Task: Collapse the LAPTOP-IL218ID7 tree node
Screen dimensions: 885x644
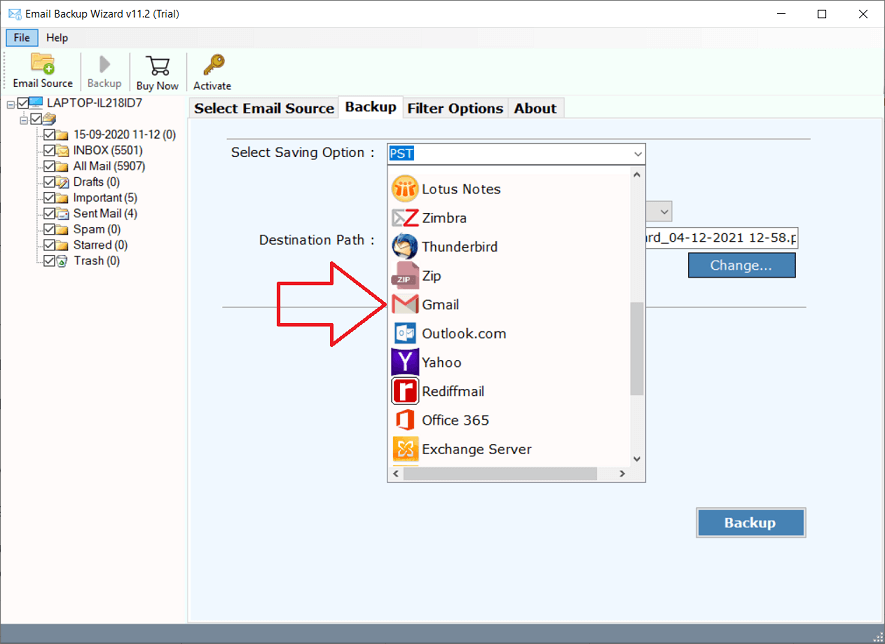Action: [11, 104]
